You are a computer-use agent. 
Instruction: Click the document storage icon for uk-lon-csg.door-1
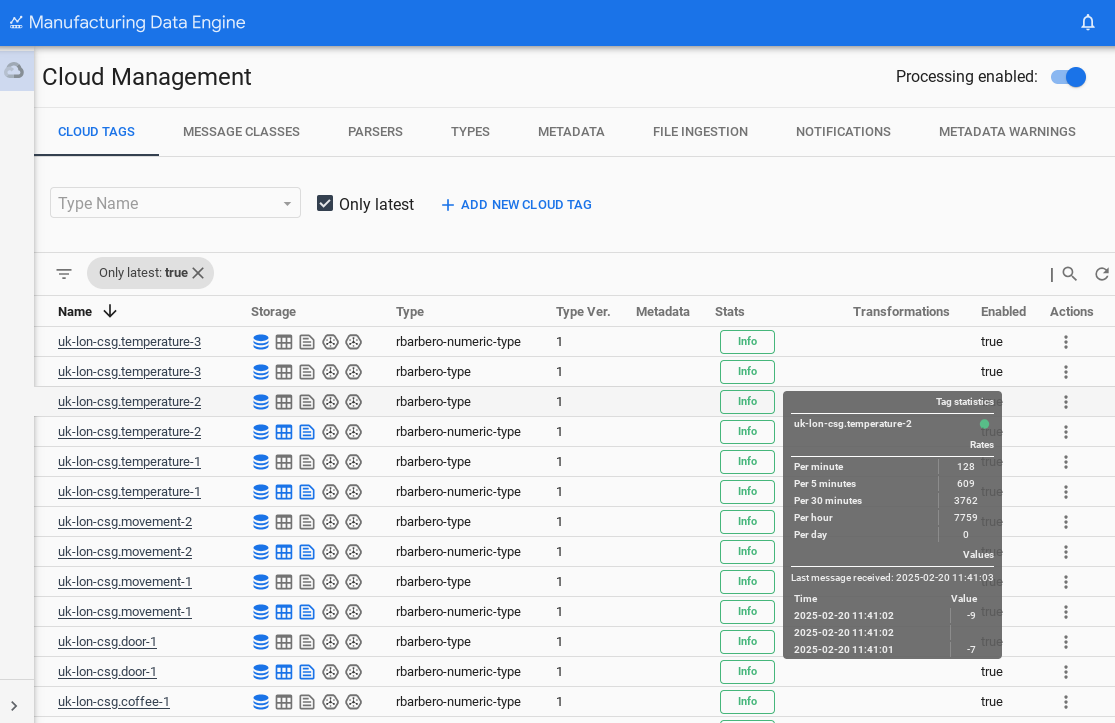tap(306, 641)
